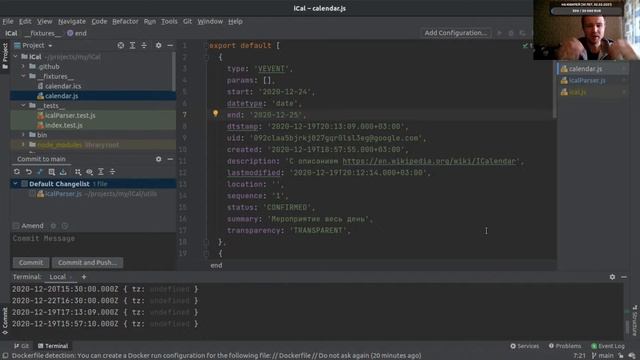Viewport: 640px width, 360px height.
Task: Expand the .github folder
Action: pos(23,67)
